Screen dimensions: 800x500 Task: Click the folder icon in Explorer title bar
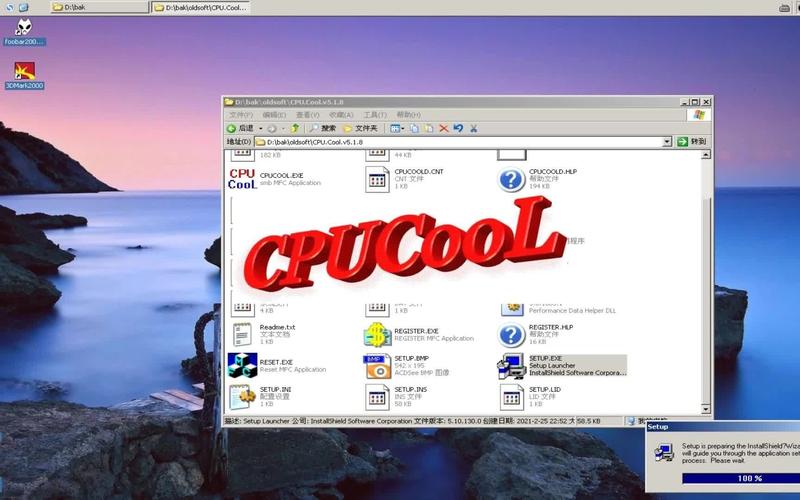(229, 102)
